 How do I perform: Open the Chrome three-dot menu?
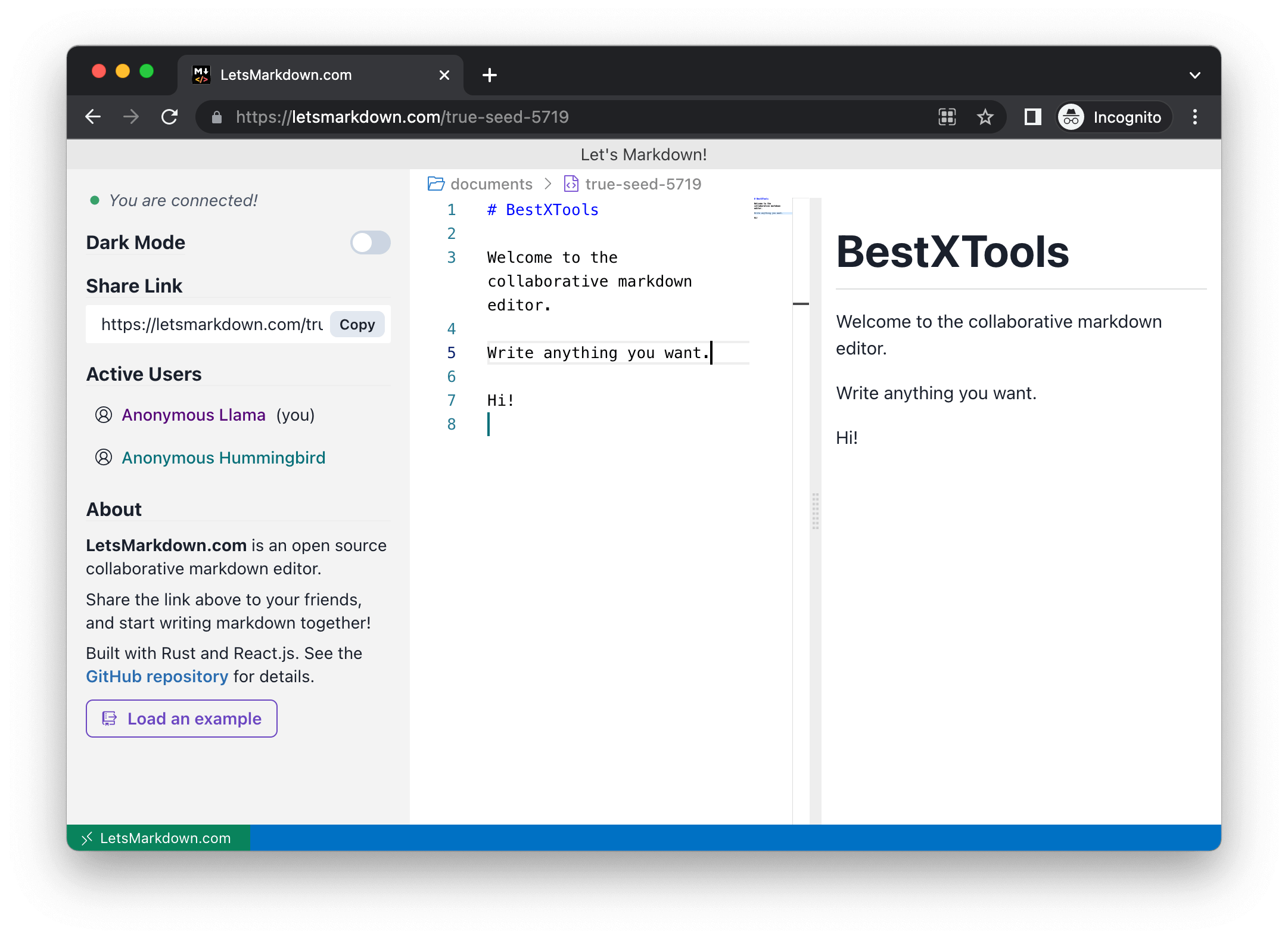pyautogui.click(x=1194, y=117)
